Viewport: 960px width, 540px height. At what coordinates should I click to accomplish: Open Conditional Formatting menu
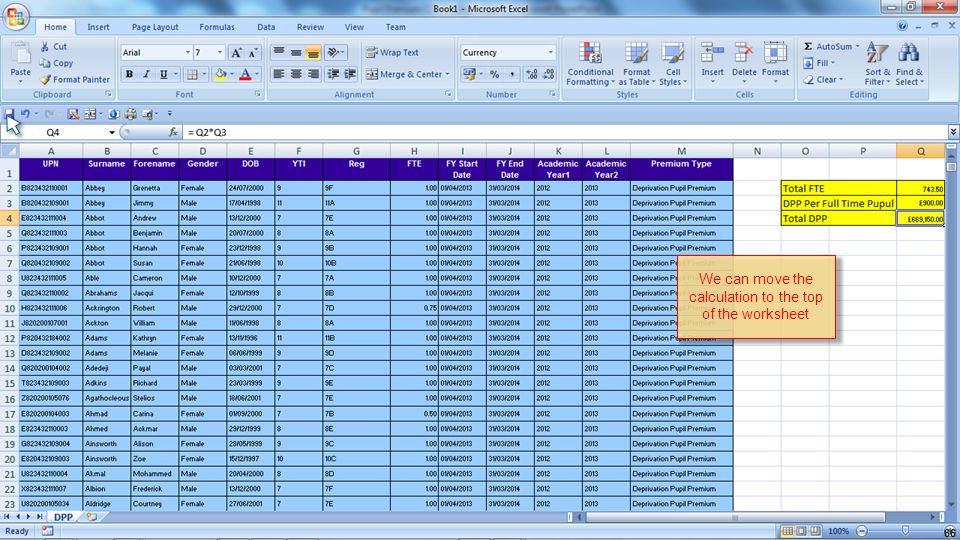(590, 64)
